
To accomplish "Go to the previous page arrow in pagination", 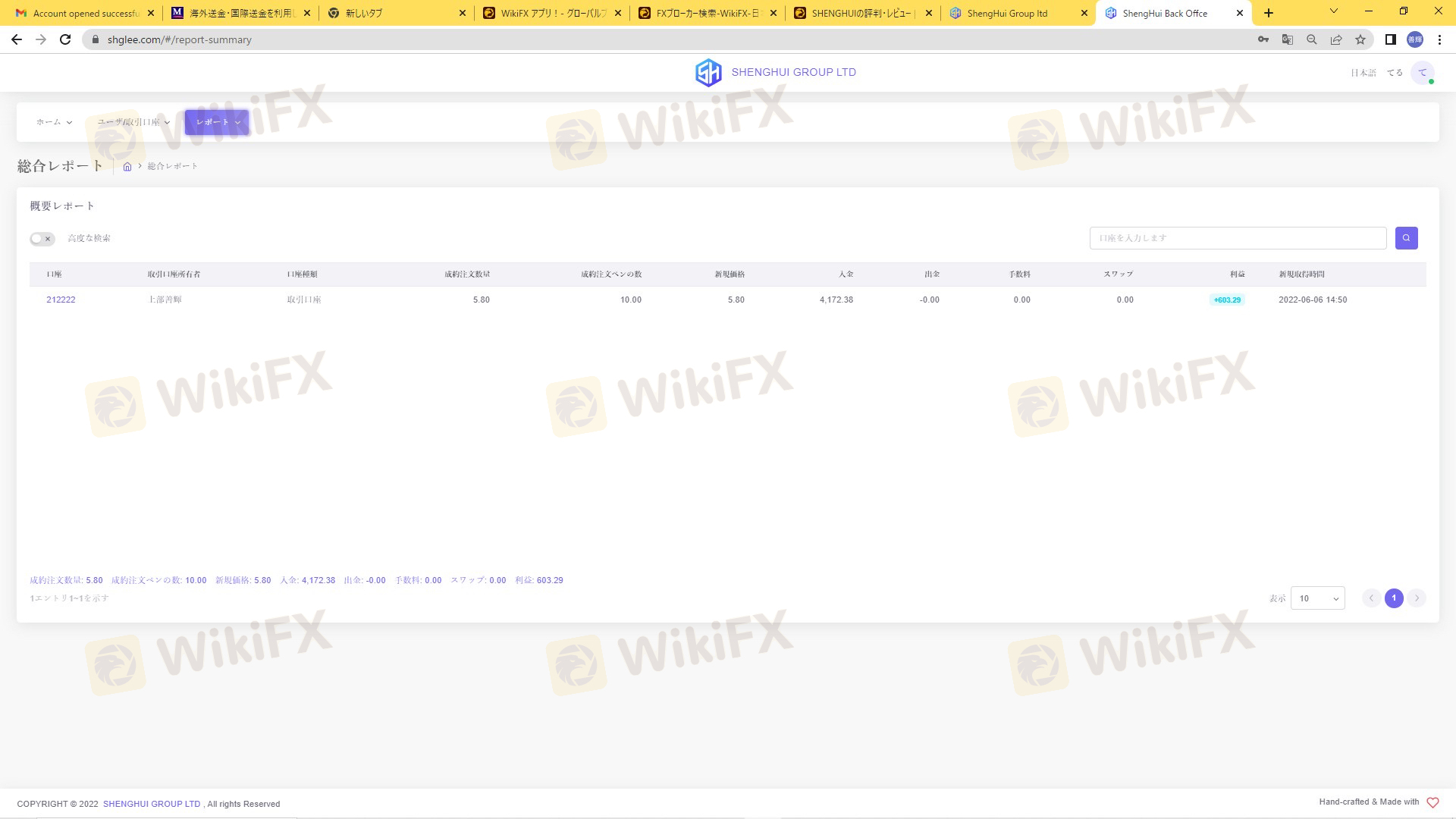I will 1371,598.
